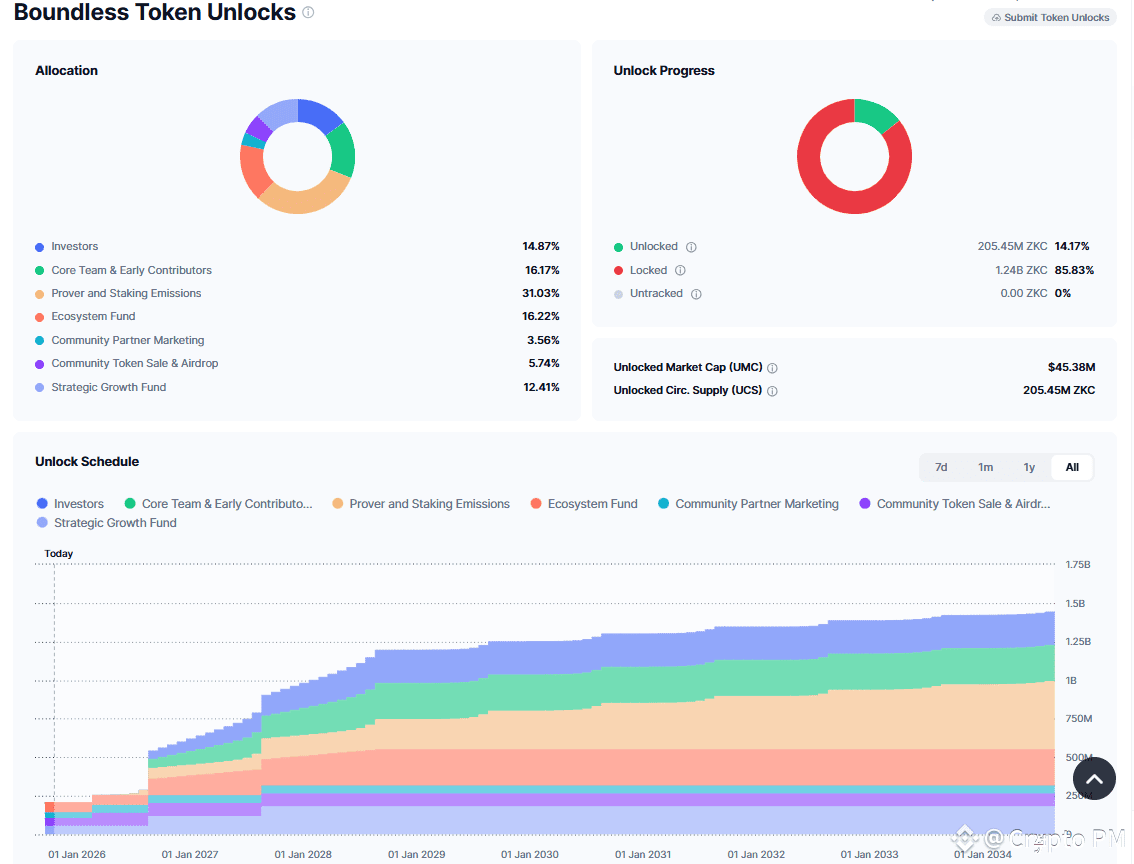Select the 1y time range tab

tap(1029, 467)
